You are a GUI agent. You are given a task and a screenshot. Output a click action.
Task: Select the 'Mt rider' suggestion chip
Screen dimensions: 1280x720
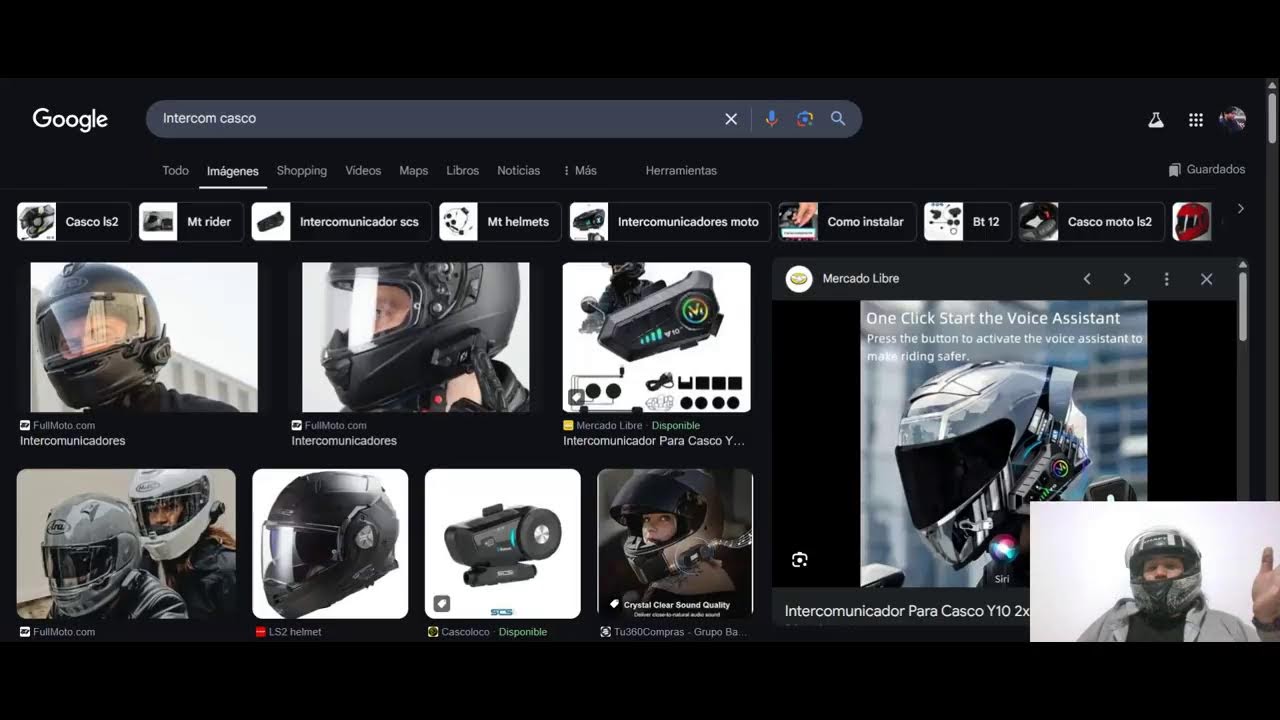pos(191,222)
